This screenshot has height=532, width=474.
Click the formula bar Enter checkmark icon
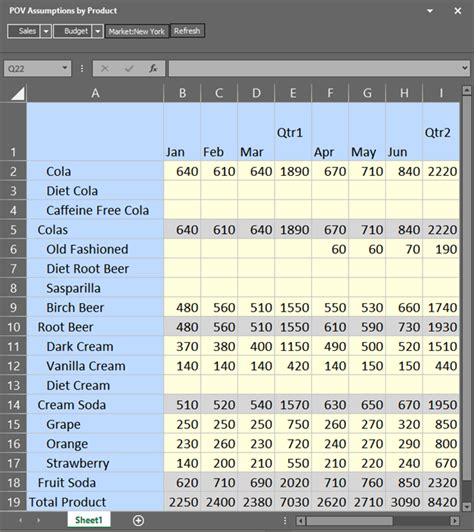pyautogui.click(x=129, y=69)
